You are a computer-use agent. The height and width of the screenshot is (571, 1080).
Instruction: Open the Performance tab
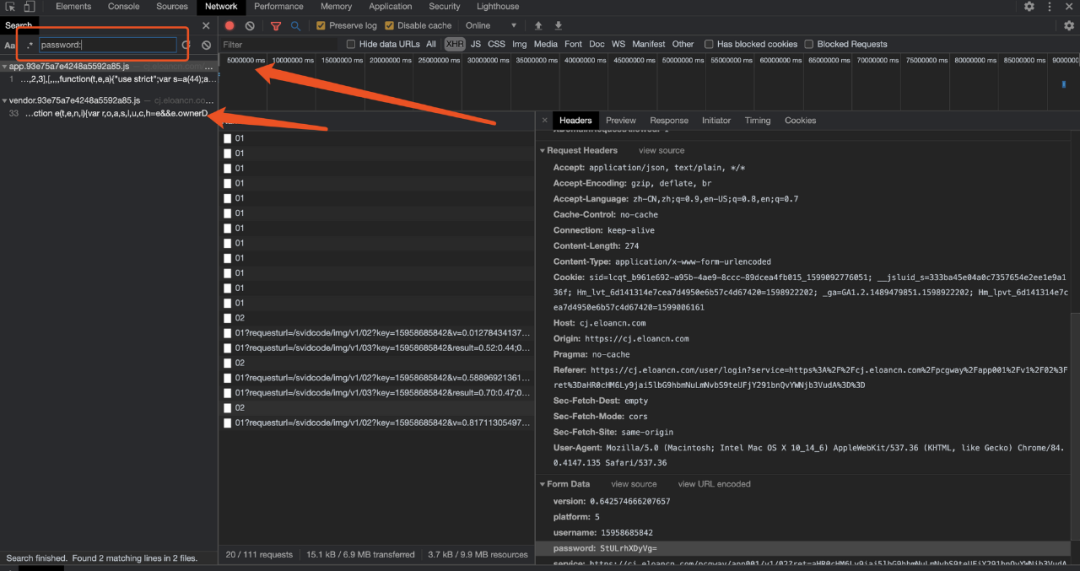click(278, 6)
